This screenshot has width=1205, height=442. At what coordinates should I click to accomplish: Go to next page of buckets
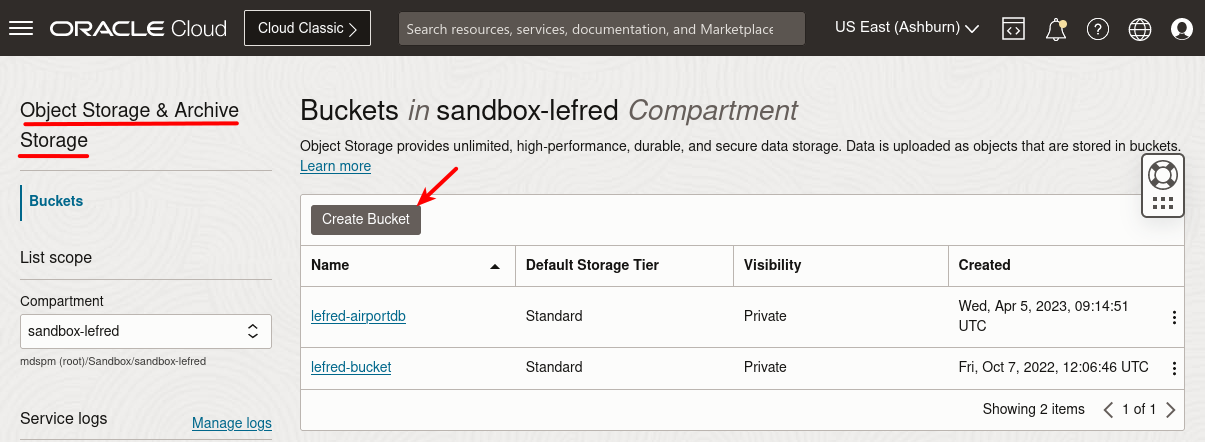pos(1171,409)
